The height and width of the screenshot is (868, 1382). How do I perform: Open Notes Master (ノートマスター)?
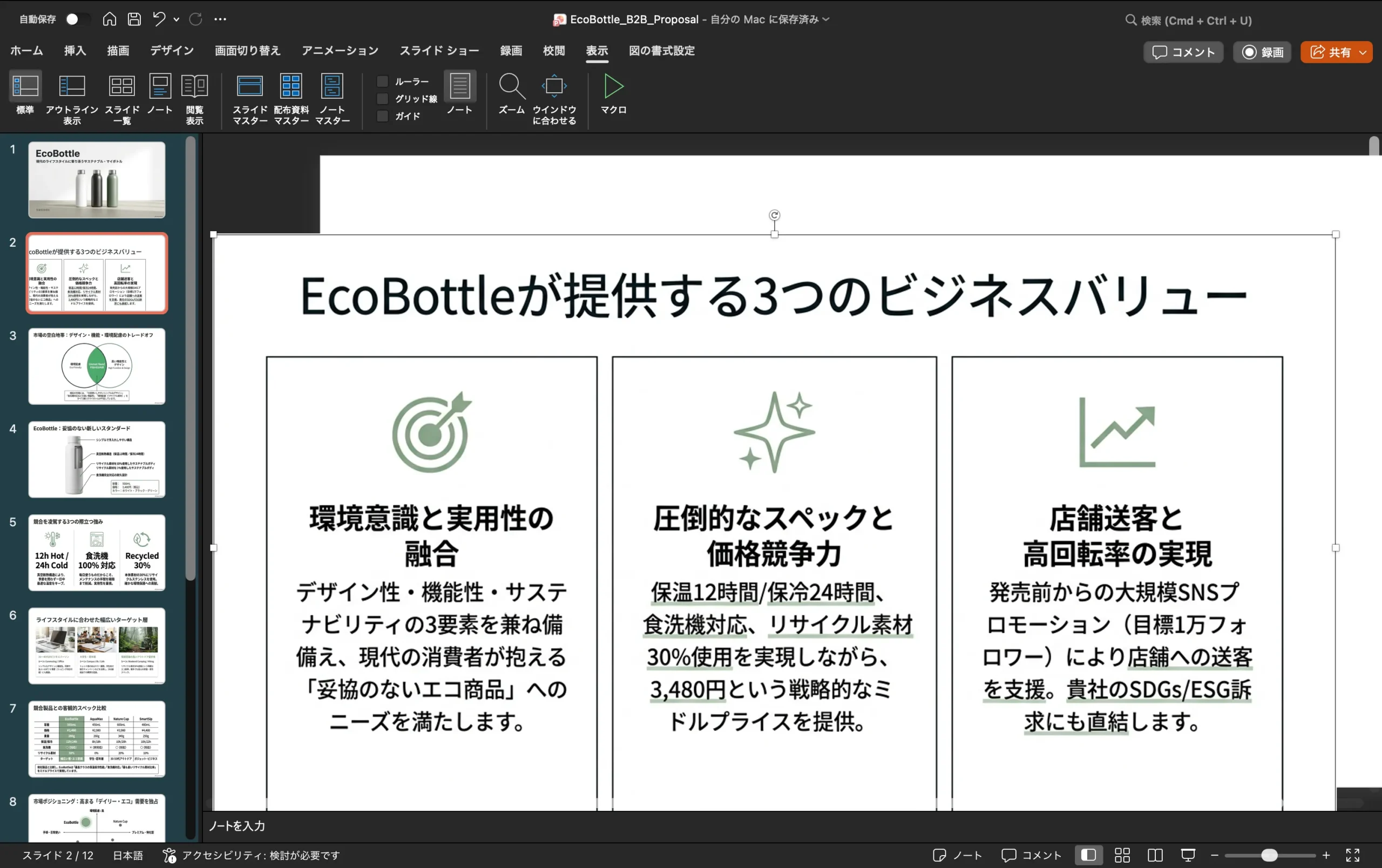click(333, 99)
